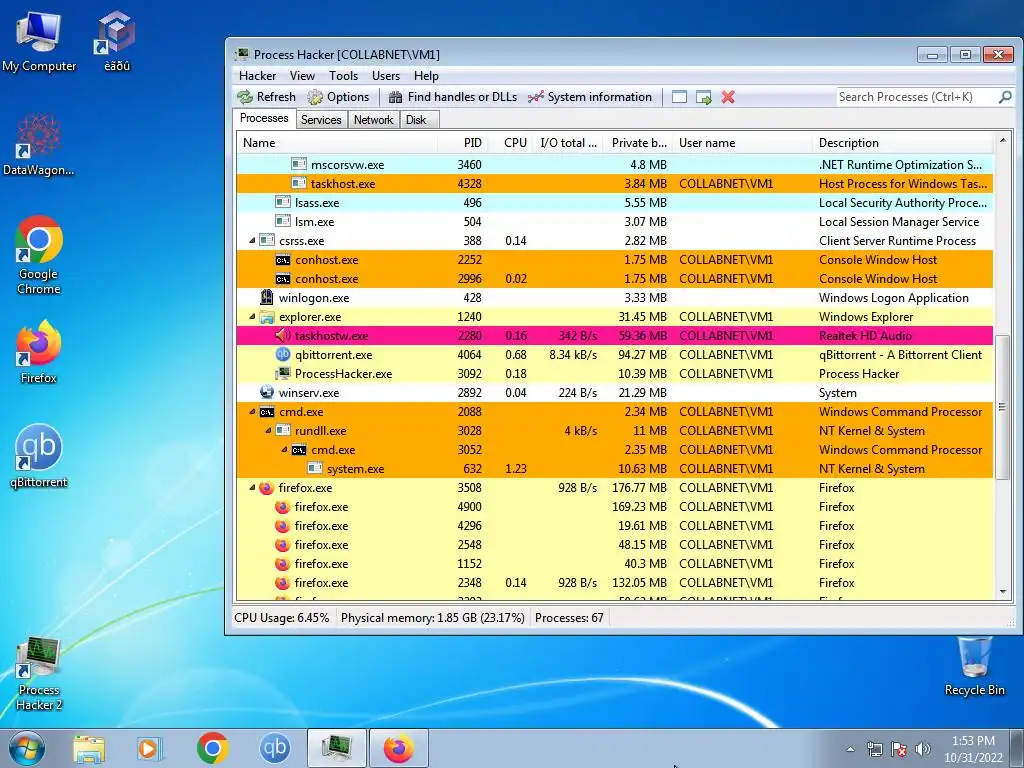Collapse cmd.exe PID 3052 node
The width and height of the screenshot is (1024, 768).
coord(284,449)
